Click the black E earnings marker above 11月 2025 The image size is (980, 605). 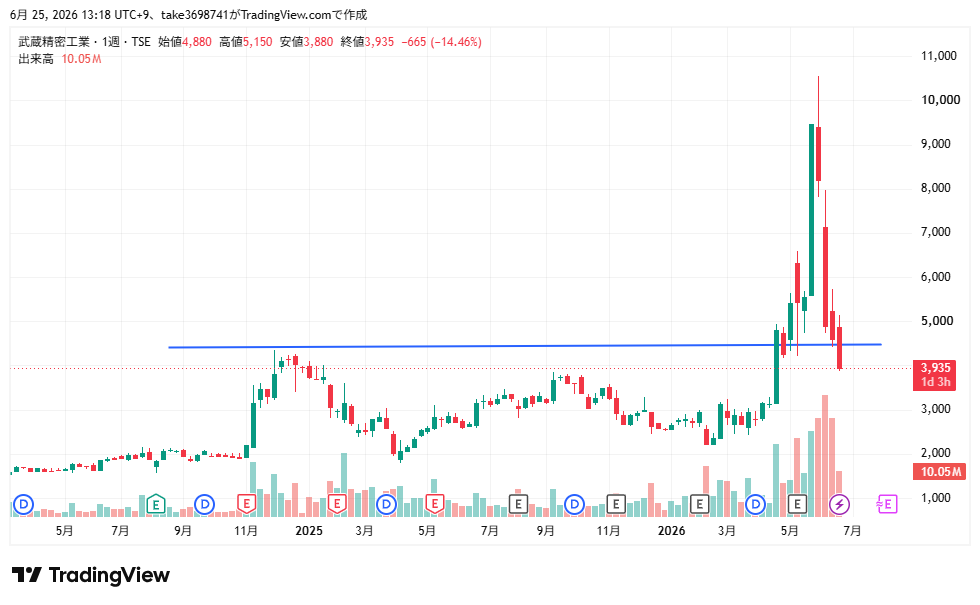click(616, 504)
